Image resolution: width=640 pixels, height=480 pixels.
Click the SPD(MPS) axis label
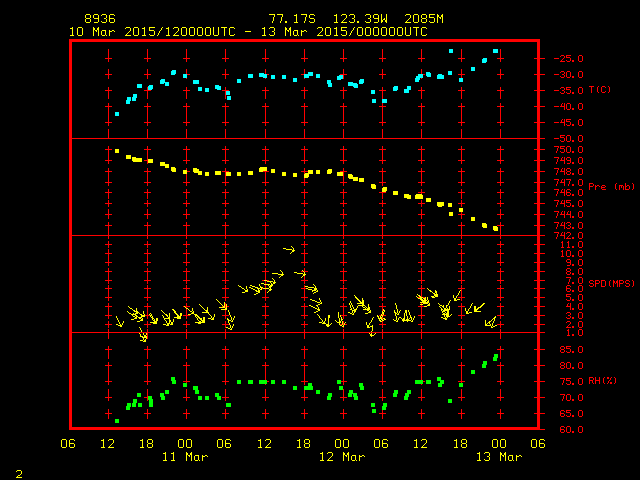(611, 283)
